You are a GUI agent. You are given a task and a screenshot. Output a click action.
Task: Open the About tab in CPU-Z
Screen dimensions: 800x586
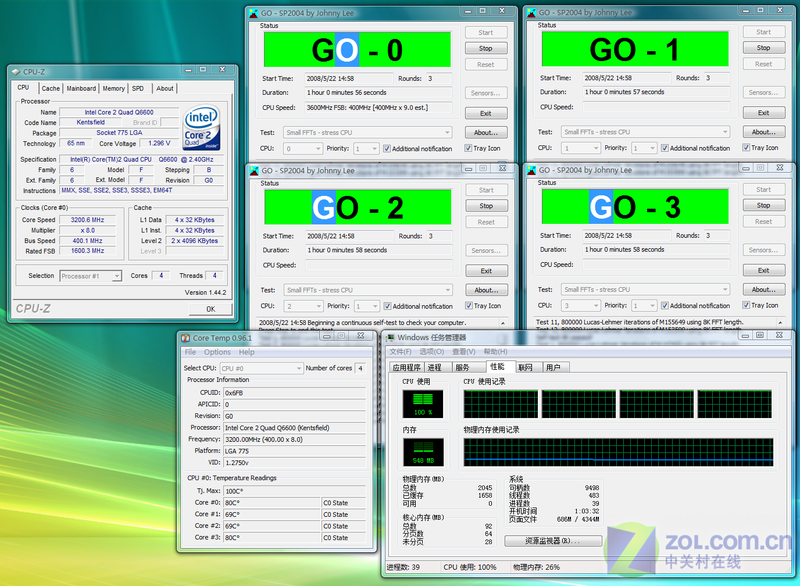[165, 89]
